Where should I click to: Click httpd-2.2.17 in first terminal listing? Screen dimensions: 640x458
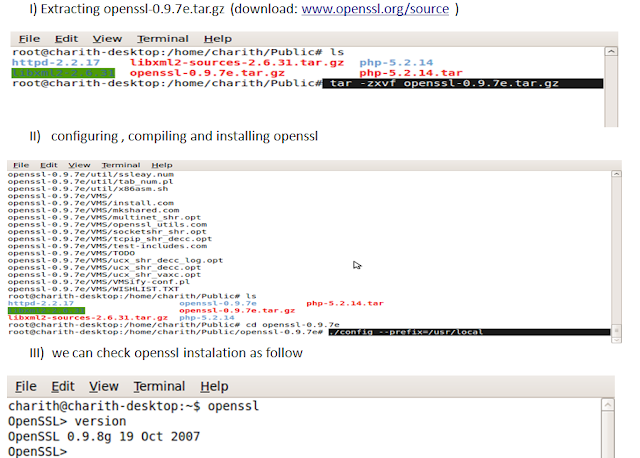[56, 62]
